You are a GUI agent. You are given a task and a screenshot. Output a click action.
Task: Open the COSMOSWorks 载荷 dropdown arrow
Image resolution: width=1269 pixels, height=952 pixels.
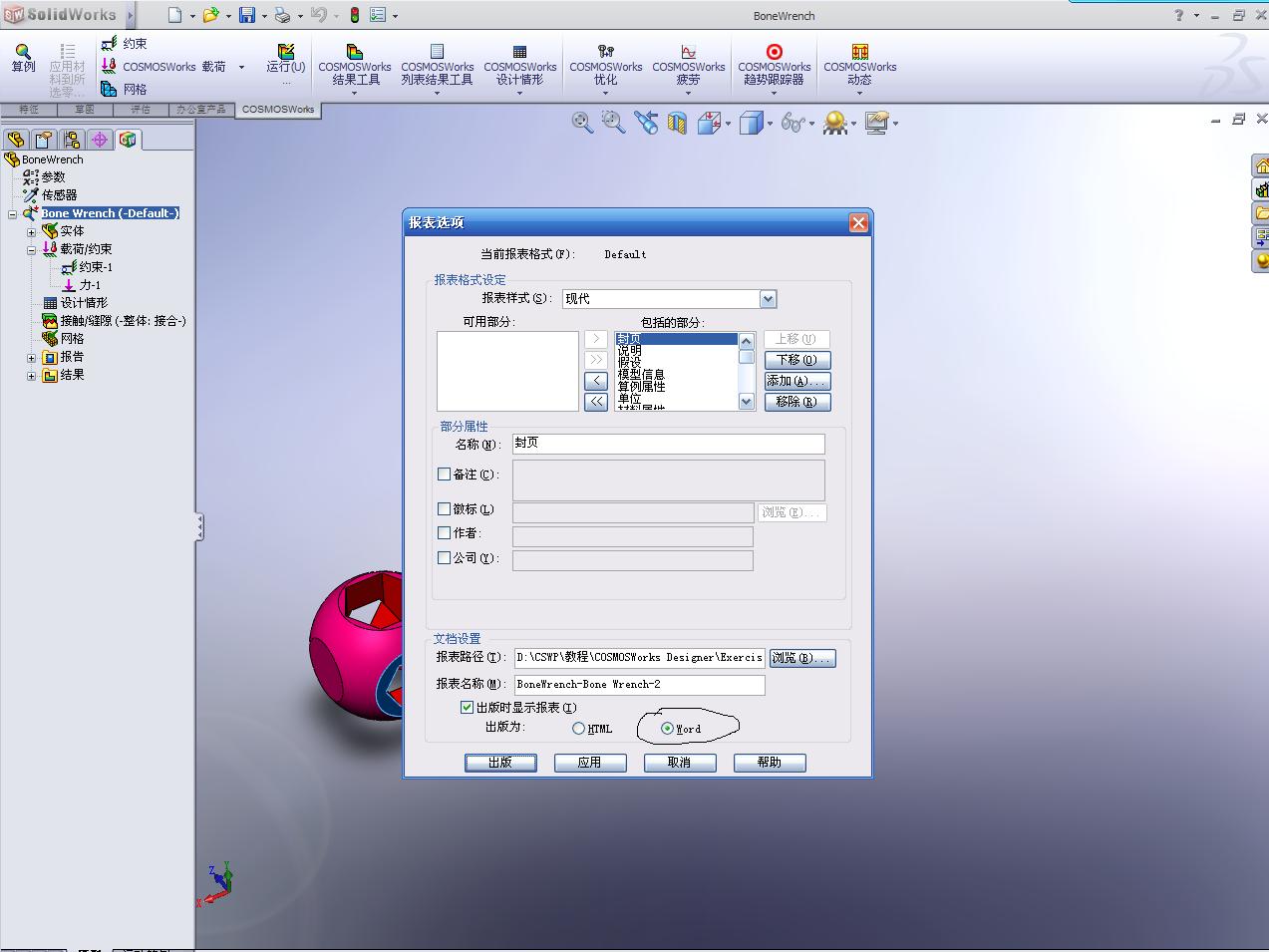(x=241, y=67)
